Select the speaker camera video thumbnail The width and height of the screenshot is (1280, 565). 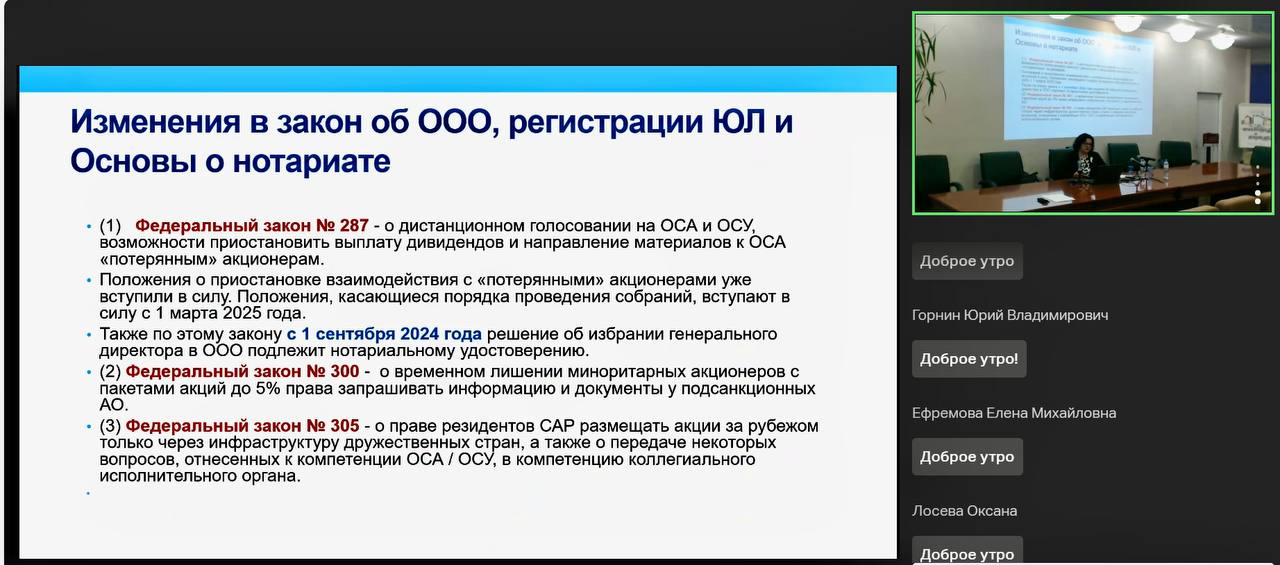click(x=1092, y=112)
